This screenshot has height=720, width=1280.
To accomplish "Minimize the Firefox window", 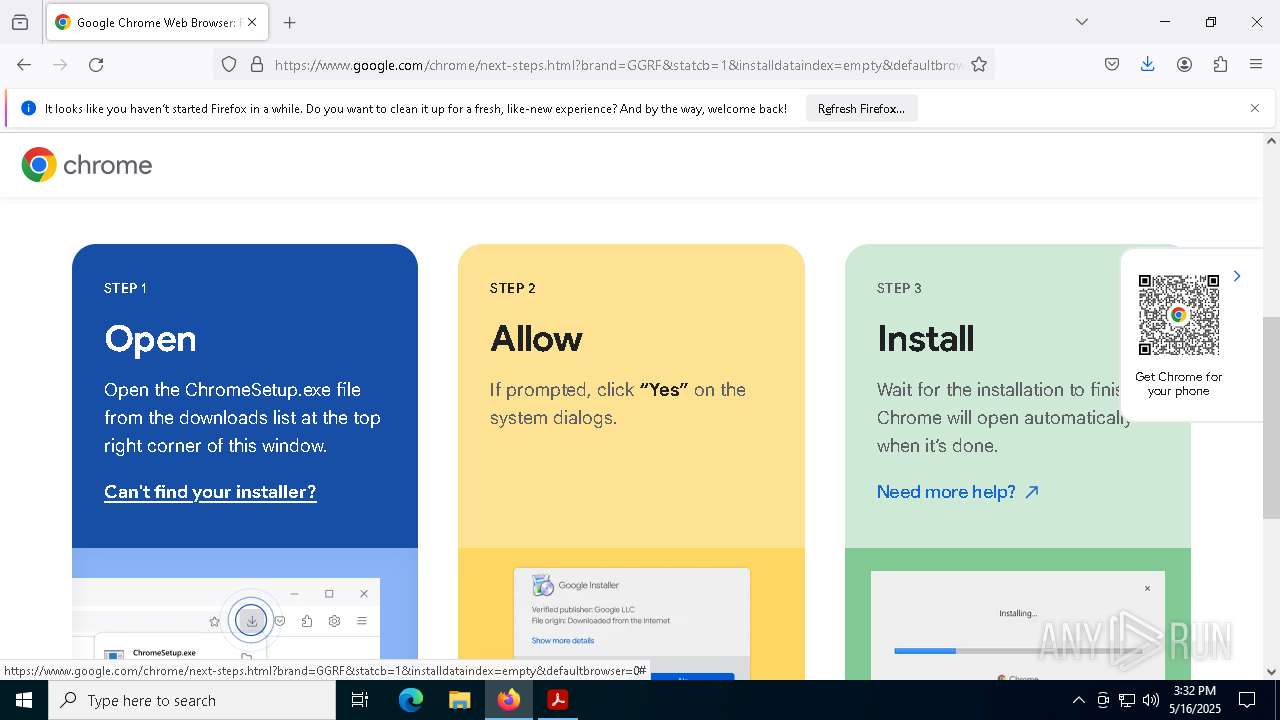I will coord(1165,22).
